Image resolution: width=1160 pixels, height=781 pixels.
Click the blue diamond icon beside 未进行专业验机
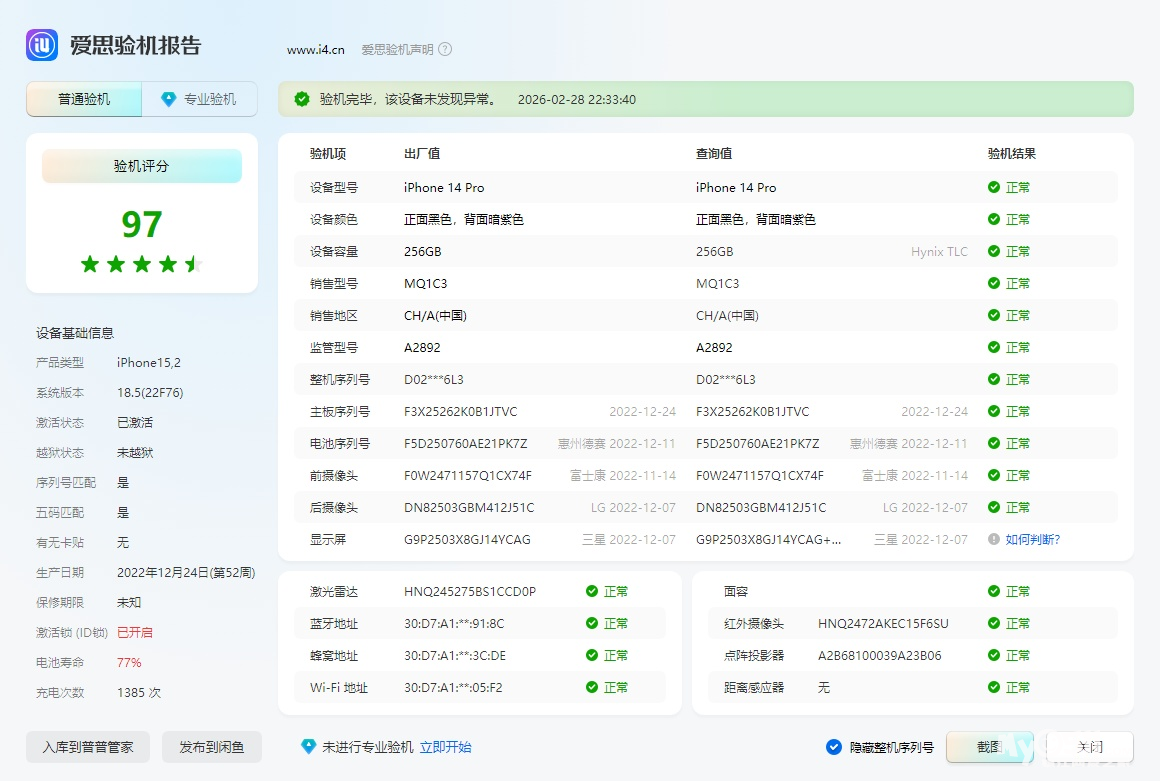click(308, 747)
